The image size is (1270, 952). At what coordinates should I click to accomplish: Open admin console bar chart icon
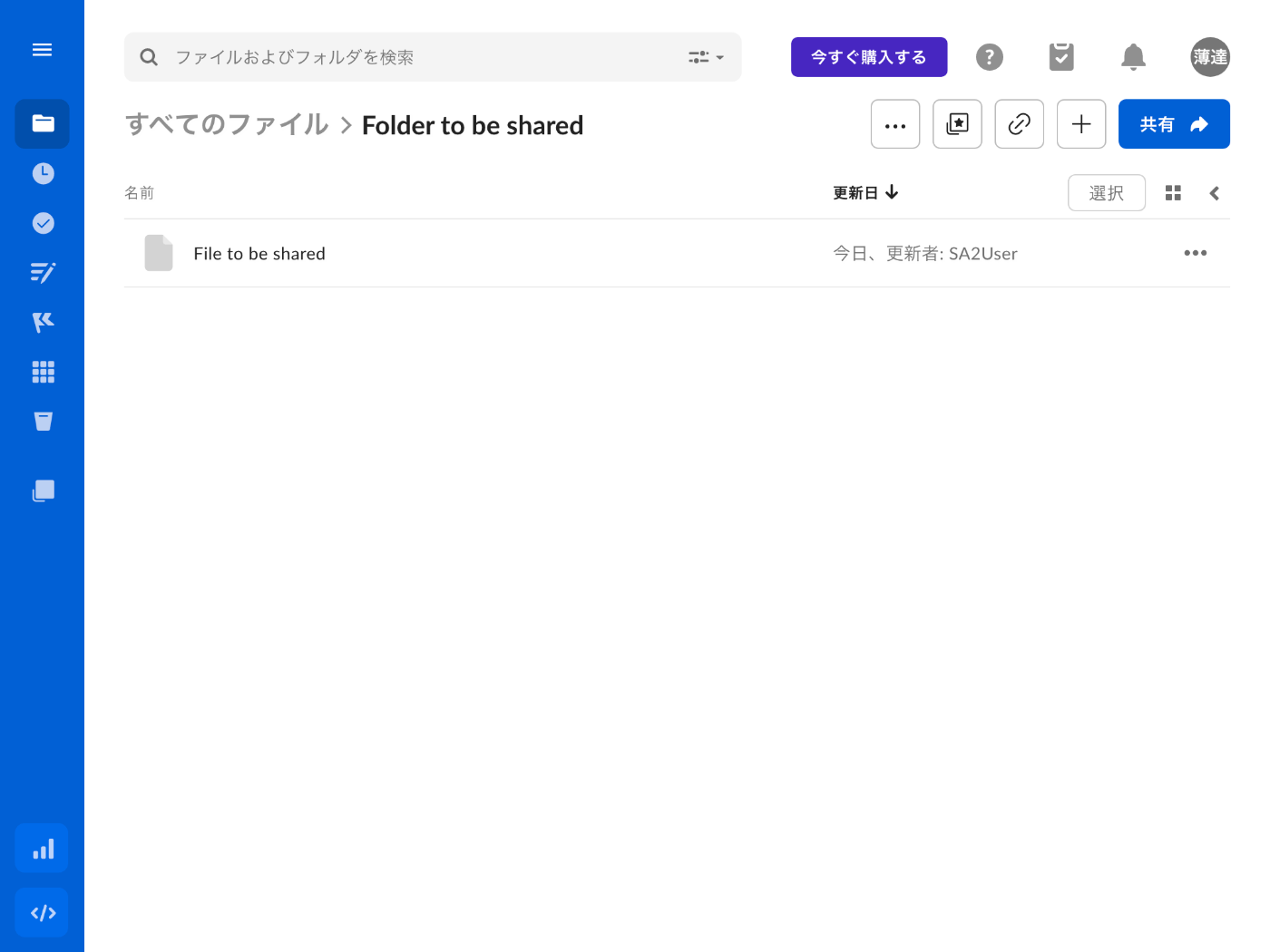coord(42,849)
